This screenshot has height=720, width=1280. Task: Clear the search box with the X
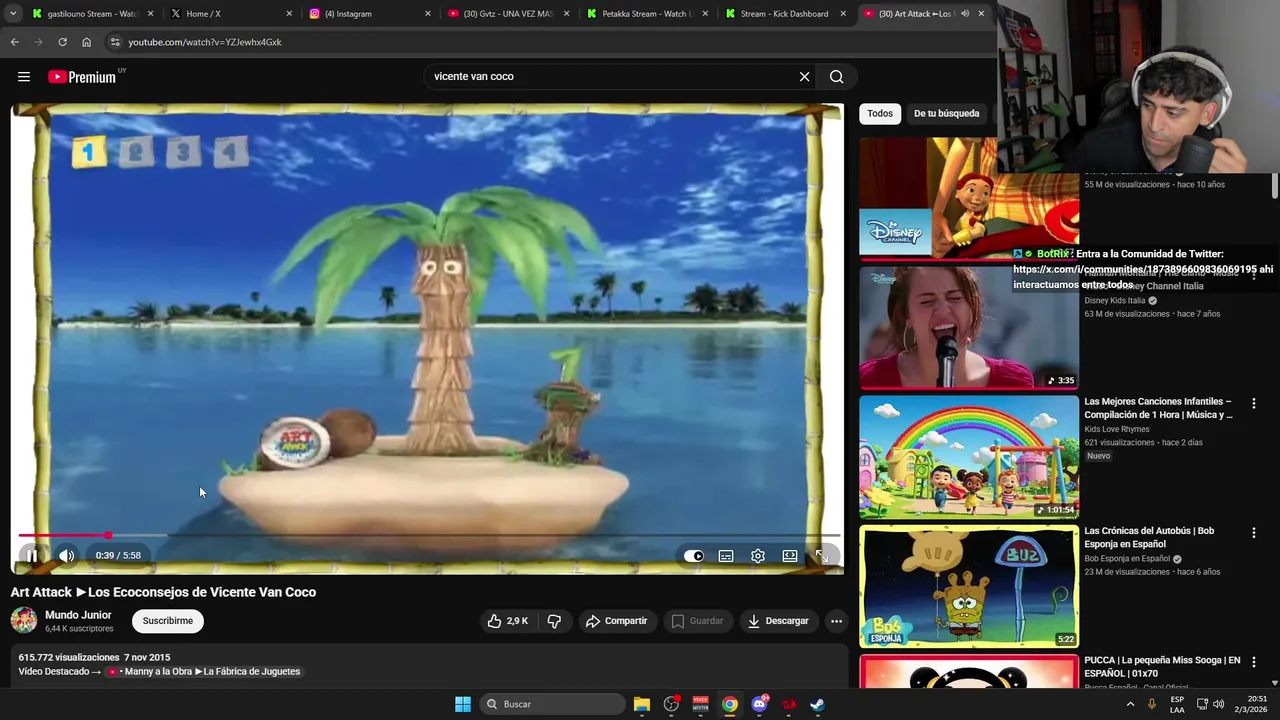pyautogui.click(x=804, y=77)
